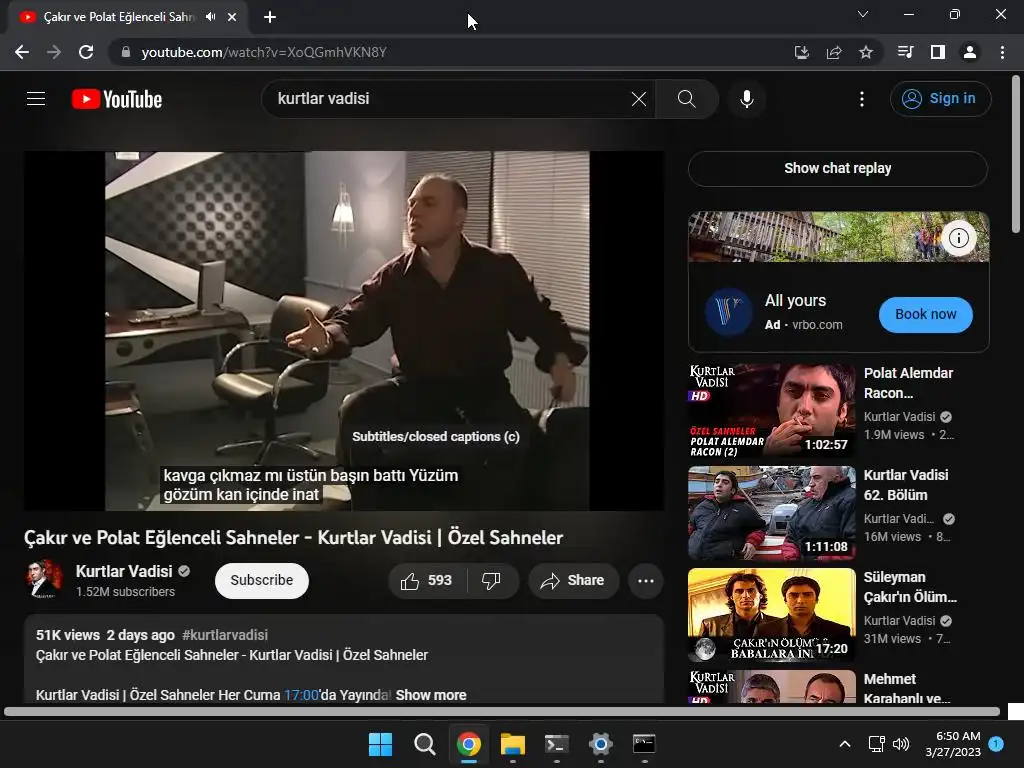1024x768 pixels.
Task: Like the video with thumbs up
Action: point(426,581)
